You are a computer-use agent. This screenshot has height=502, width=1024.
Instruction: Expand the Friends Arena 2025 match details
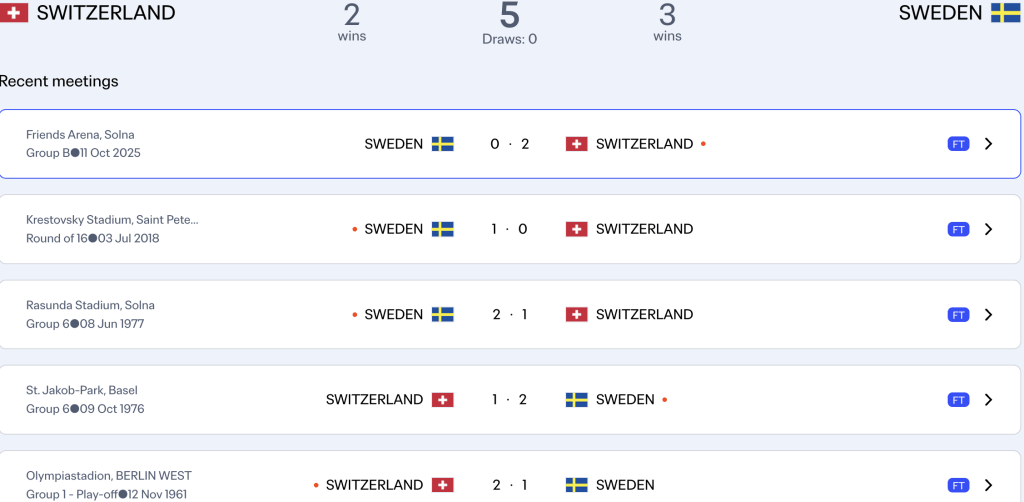988,144
